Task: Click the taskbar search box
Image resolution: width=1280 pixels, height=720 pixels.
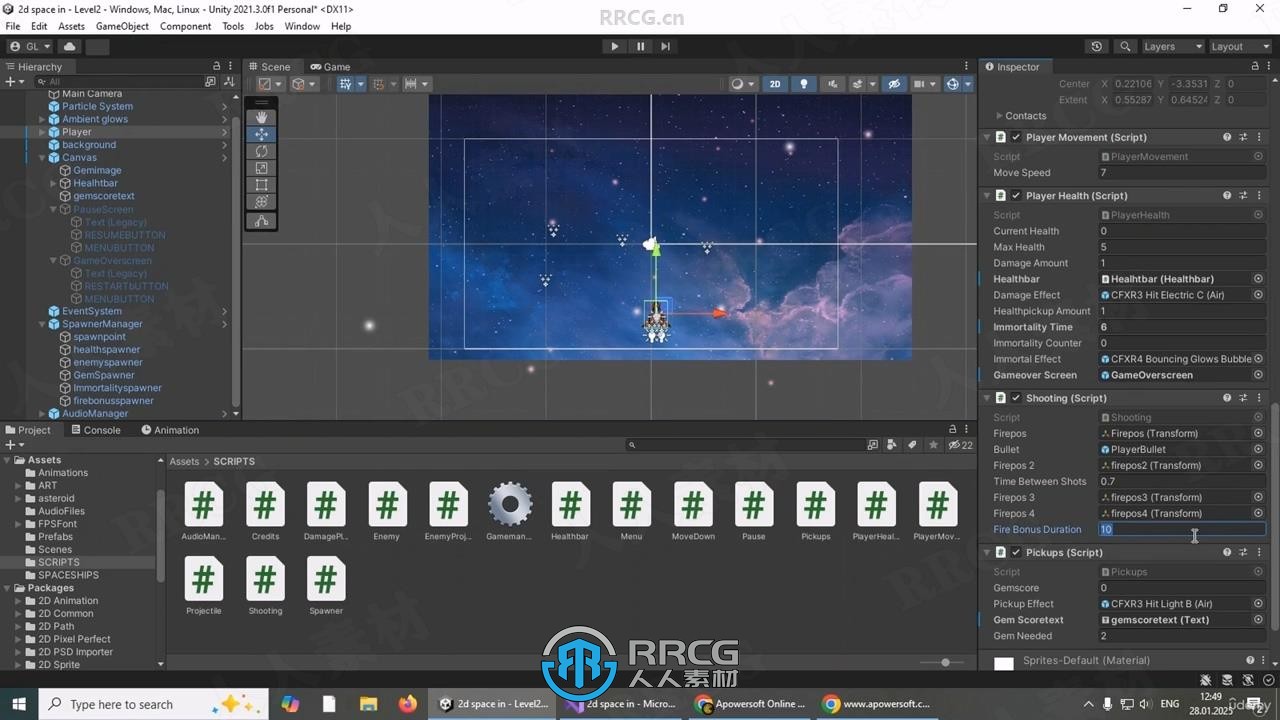Action: click(152, 704)
